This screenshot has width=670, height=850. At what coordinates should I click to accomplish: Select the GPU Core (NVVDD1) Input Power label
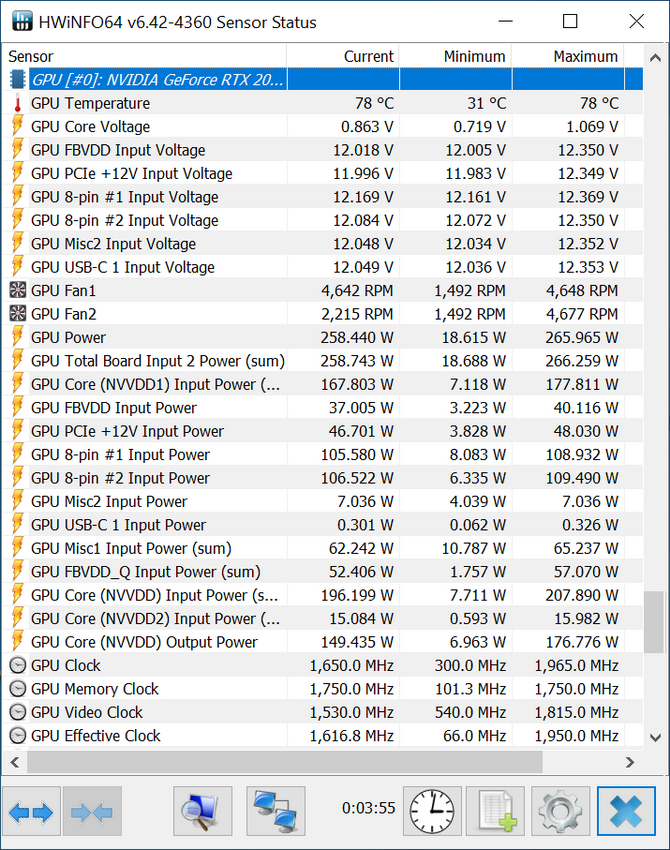(156, 384)
